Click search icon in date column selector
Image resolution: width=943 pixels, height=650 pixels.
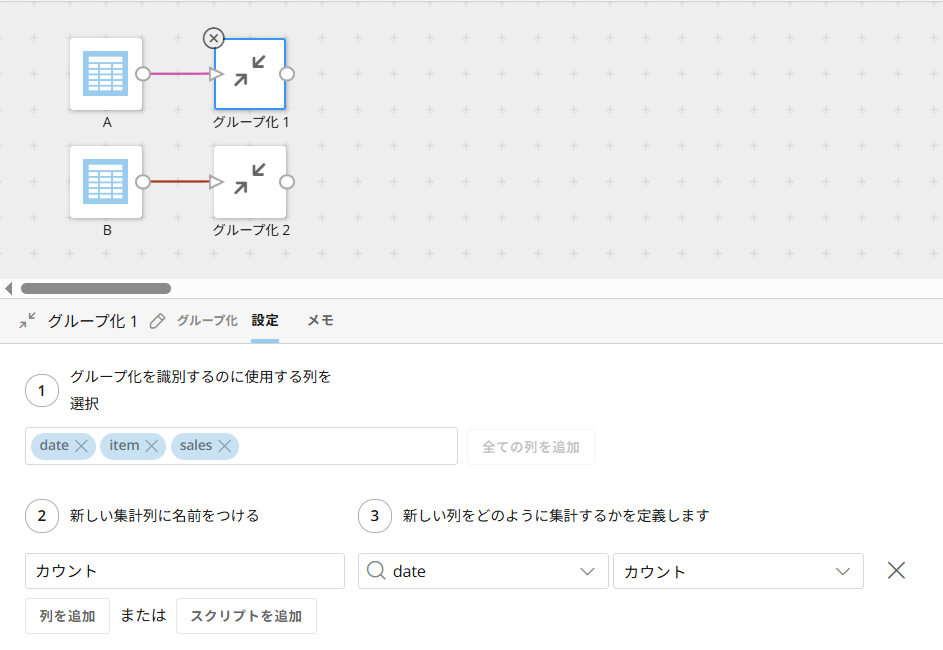[376, 570]
